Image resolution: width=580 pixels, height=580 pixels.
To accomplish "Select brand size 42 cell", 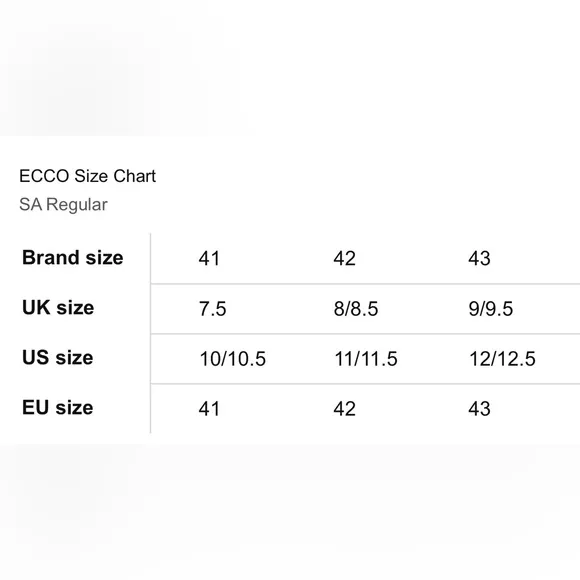I will pos(344,258).
